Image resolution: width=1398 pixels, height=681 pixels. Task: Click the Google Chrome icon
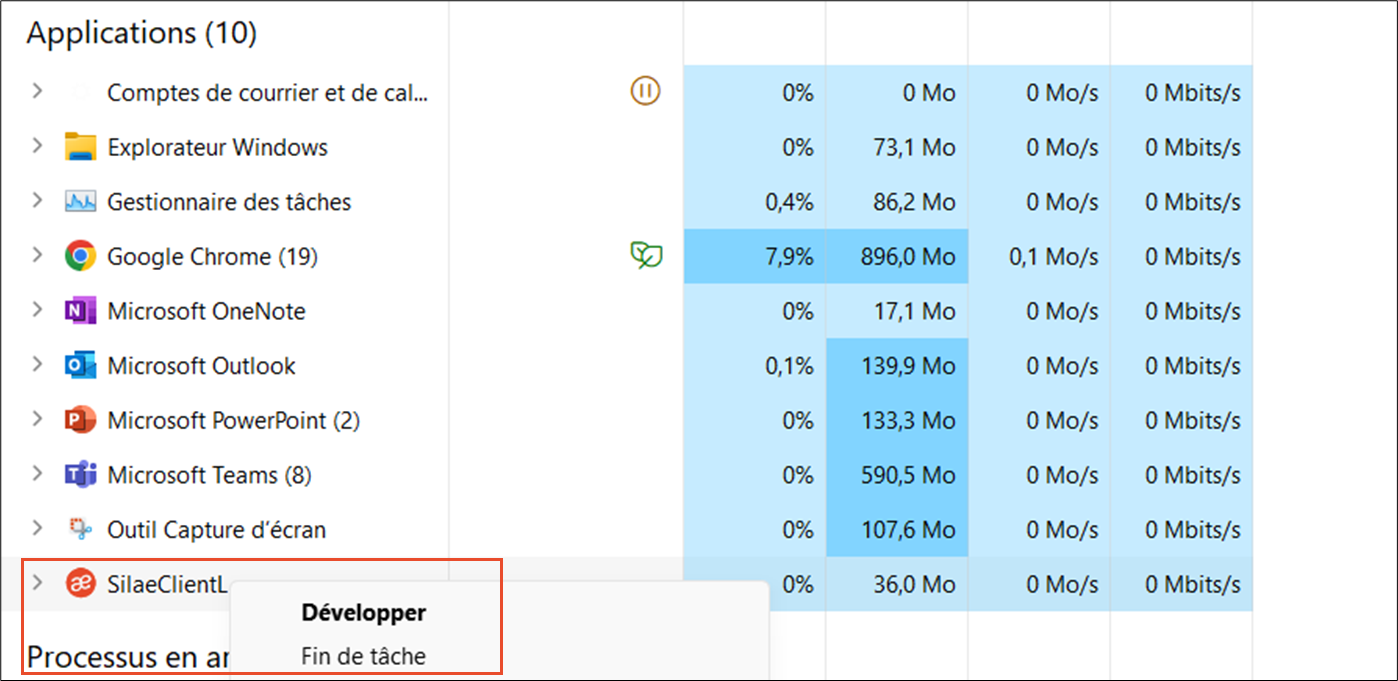click(x=80, y=257)
